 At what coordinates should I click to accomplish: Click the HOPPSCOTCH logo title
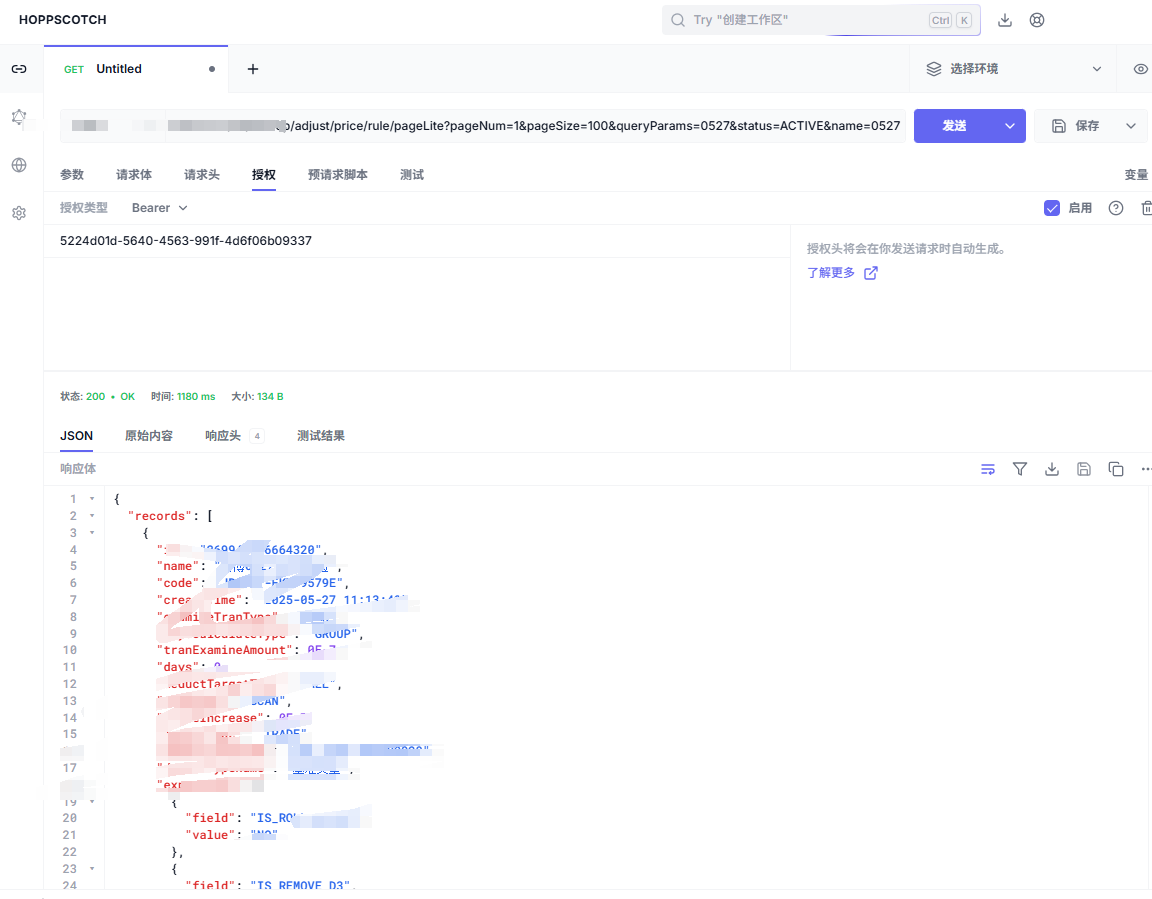pyautogui.click(x=62, y=21)
